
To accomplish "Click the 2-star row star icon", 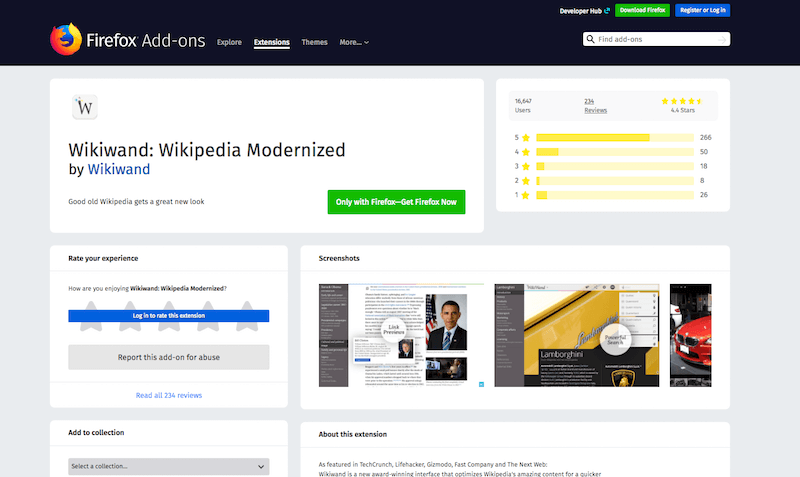I will [x=526, y=181].
